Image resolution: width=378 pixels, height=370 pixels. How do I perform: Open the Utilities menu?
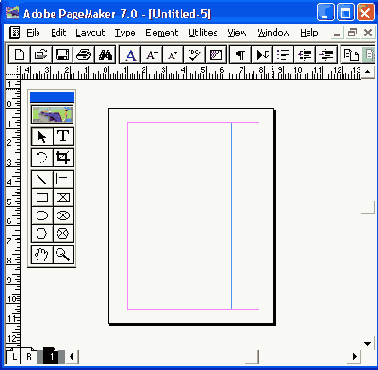(x=203, y=33)
